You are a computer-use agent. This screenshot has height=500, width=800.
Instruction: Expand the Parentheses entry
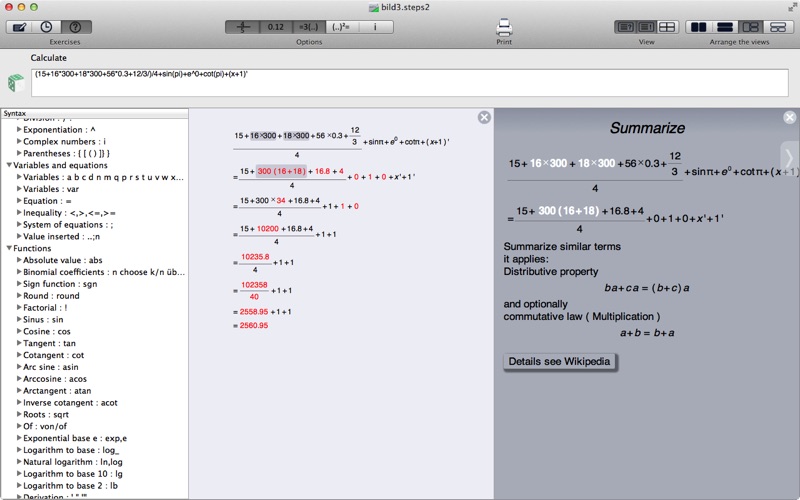(19, 153)
